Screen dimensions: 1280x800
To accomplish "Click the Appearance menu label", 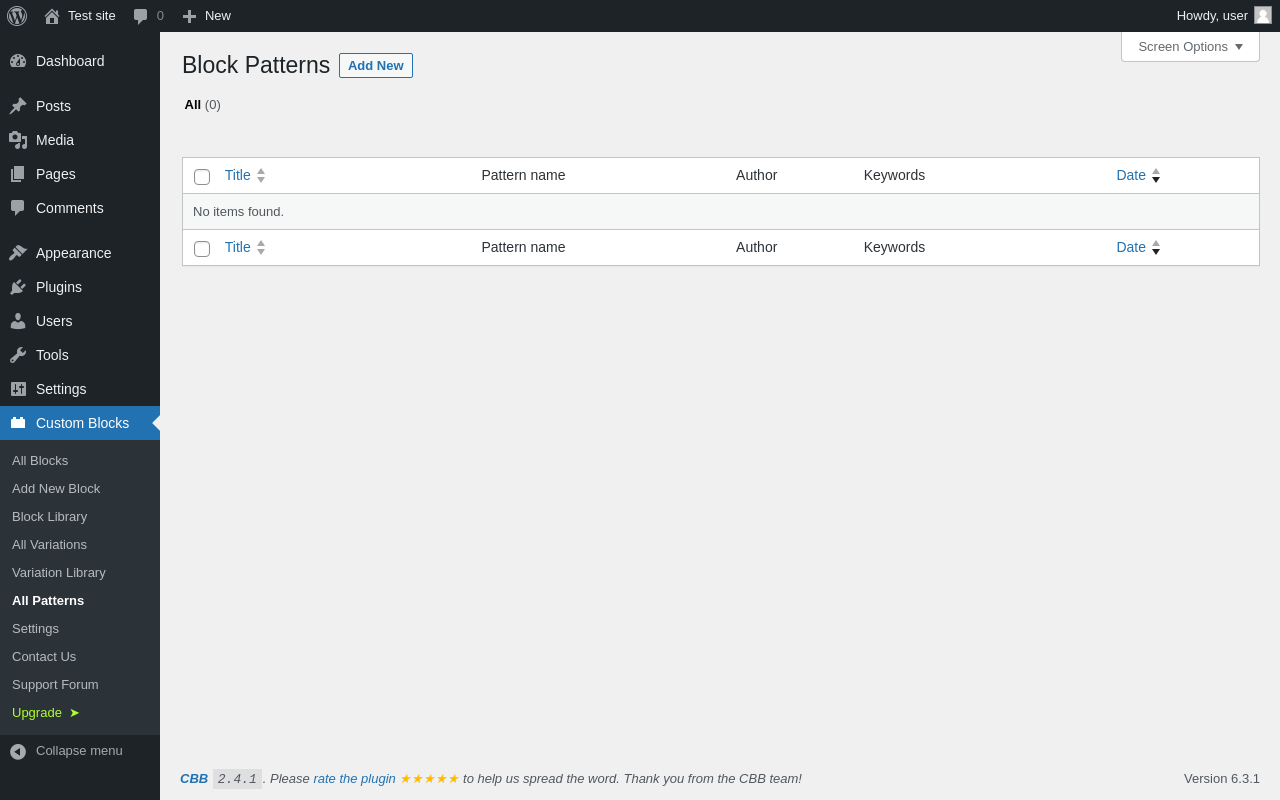I will (x=74, y=253).
